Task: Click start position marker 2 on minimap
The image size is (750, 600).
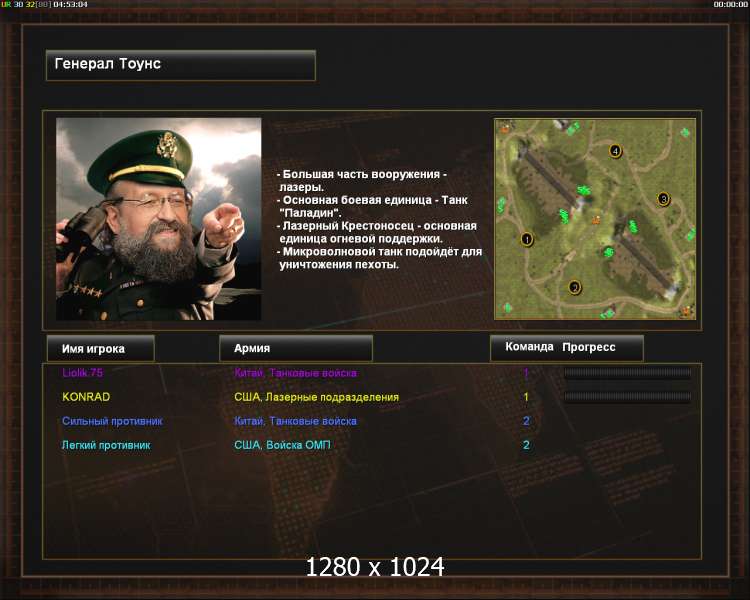Action: [x=574, y=288]
